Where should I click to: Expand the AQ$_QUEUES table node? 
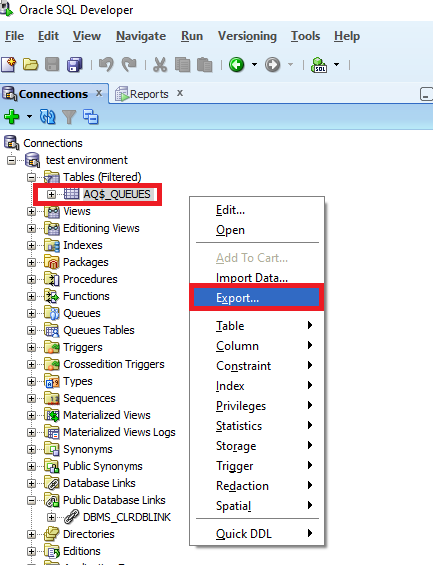pyautogui.click(x=52, y=194)
